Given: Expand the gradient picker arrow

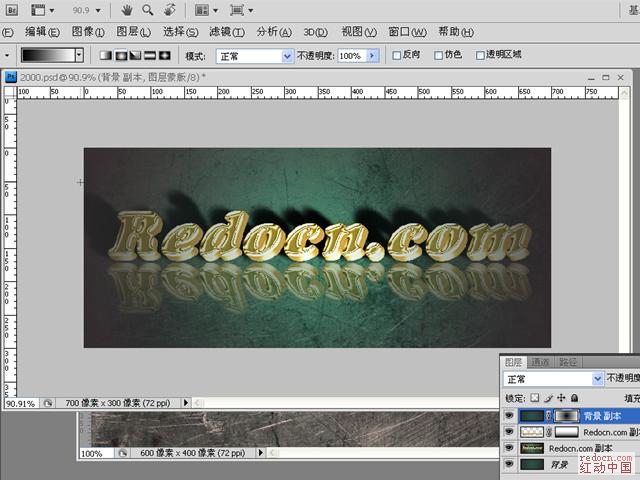Looking at the screenshot, I should (83, 55).
